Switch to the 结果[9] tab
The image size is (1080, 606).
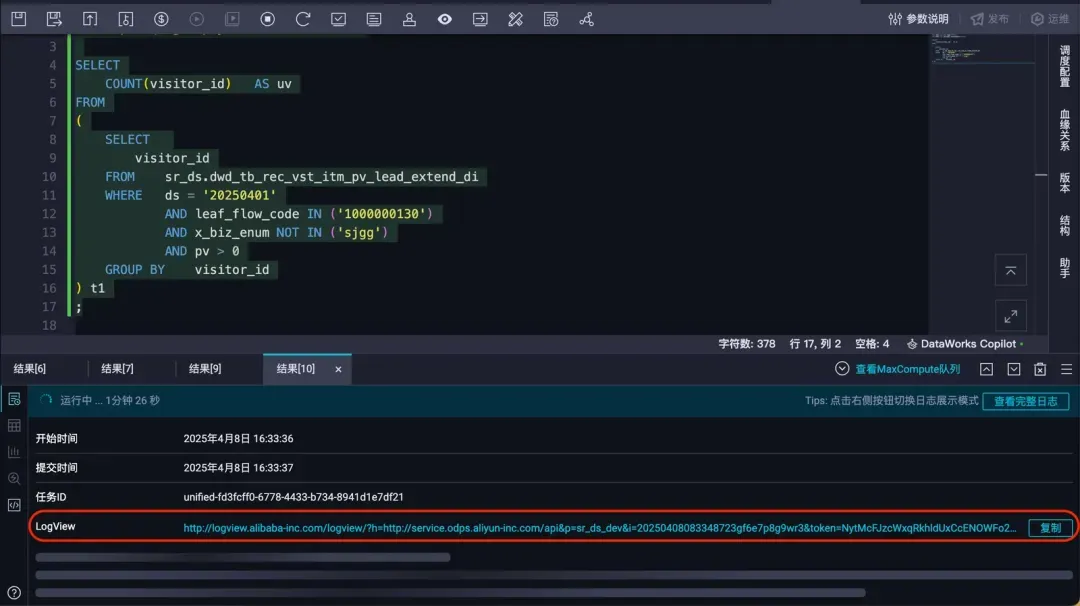click(205, 369)
